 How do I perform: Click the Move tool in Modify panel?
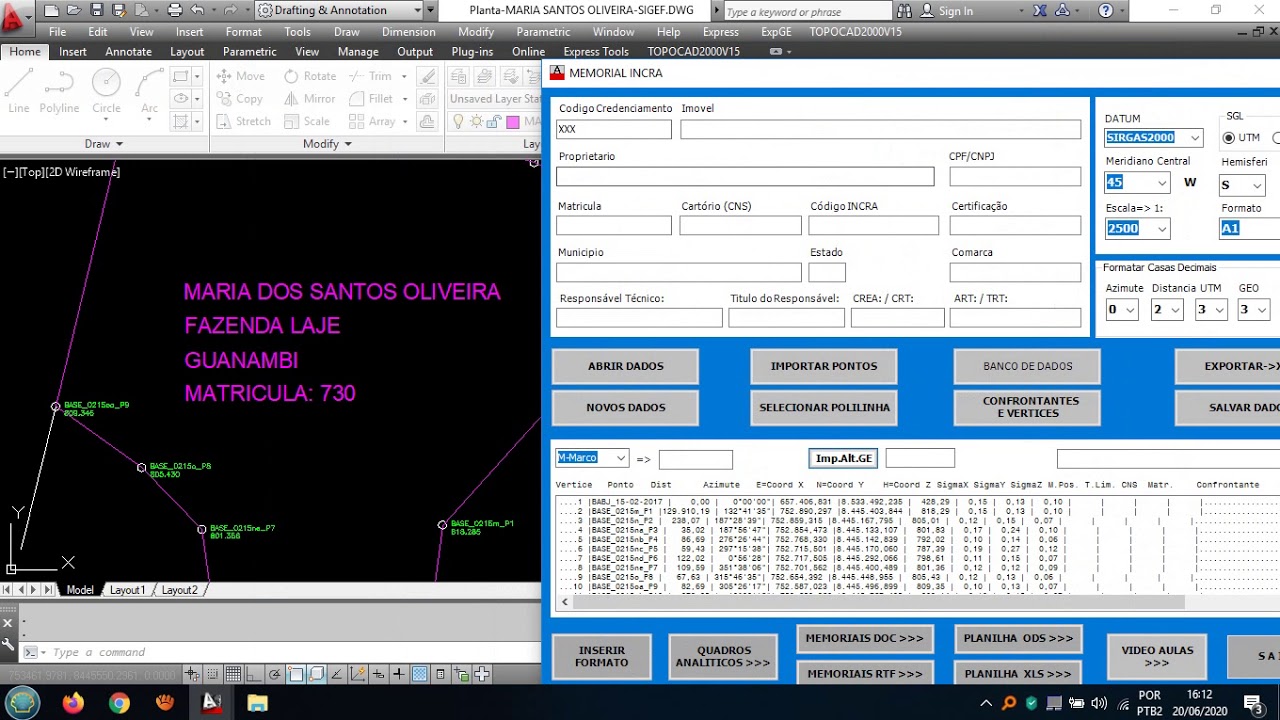[x=240, y=76]
